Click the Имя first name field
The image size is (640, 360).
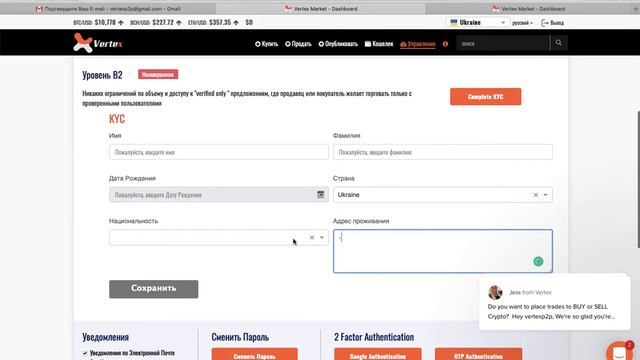[218, 152]
